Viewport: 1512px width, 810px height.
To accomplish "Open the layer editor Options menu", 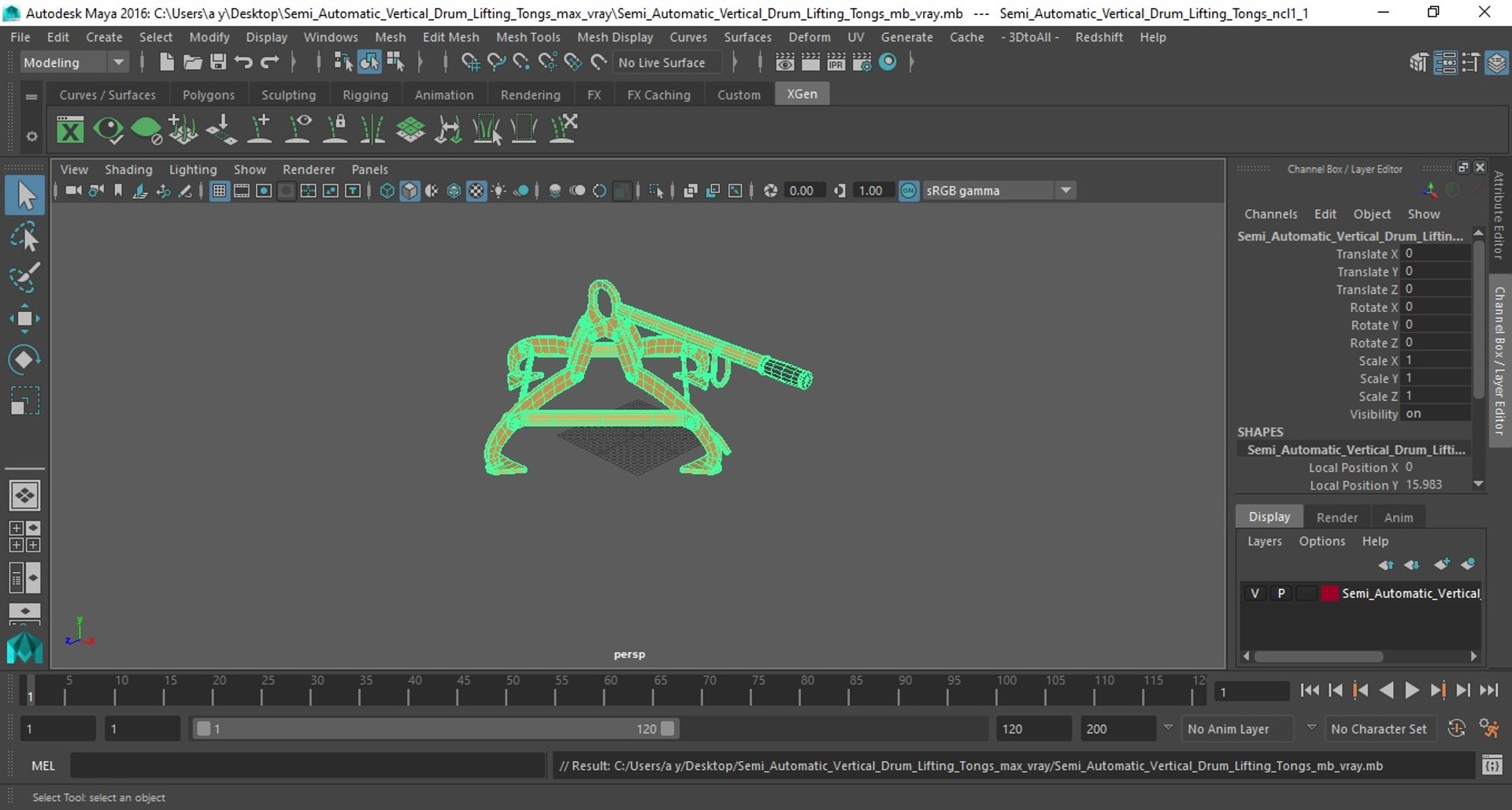I will click(1321, 541).
